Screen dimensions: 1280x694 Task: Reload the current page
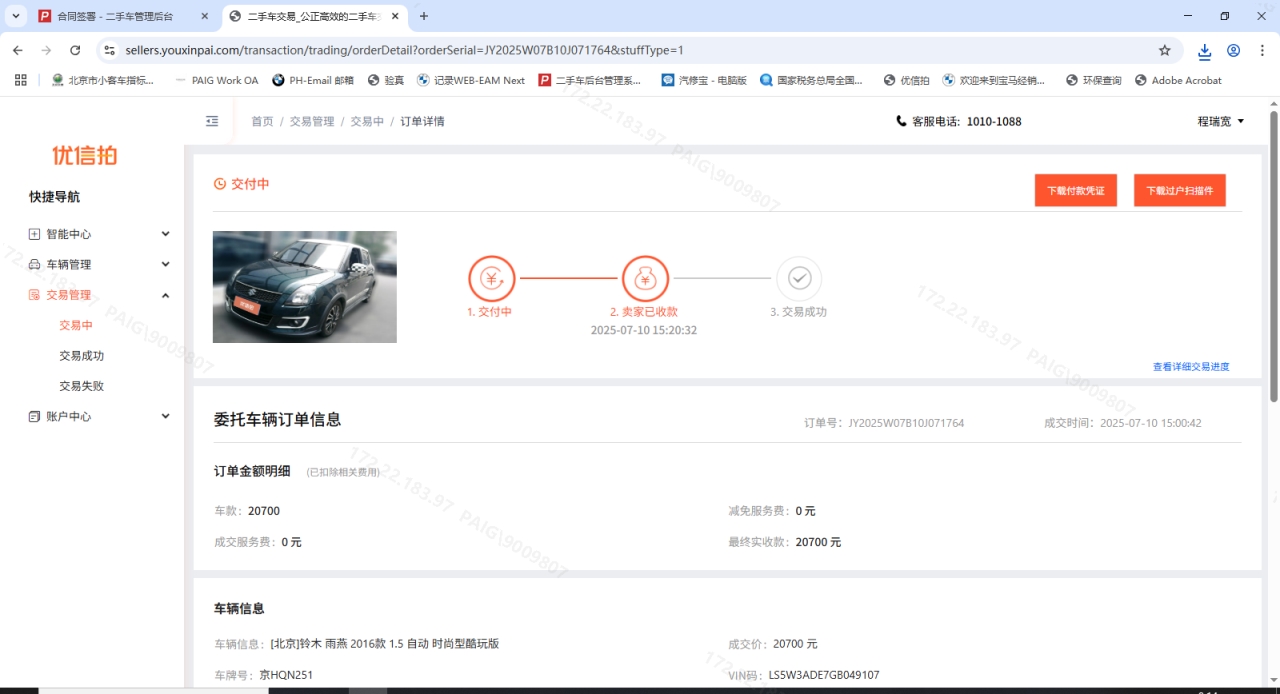(75, 50)
